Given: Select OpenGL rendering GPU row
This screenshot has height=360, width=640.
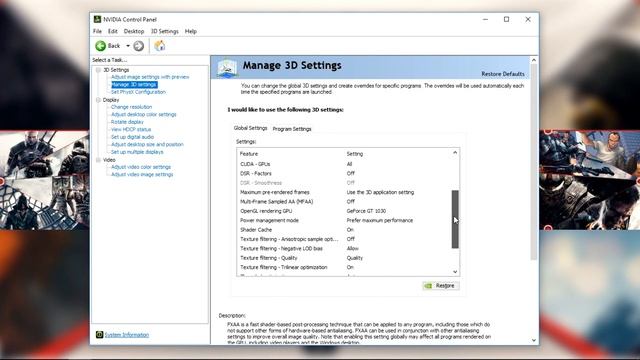Looking at the screenshot, I should pos(344,211).
